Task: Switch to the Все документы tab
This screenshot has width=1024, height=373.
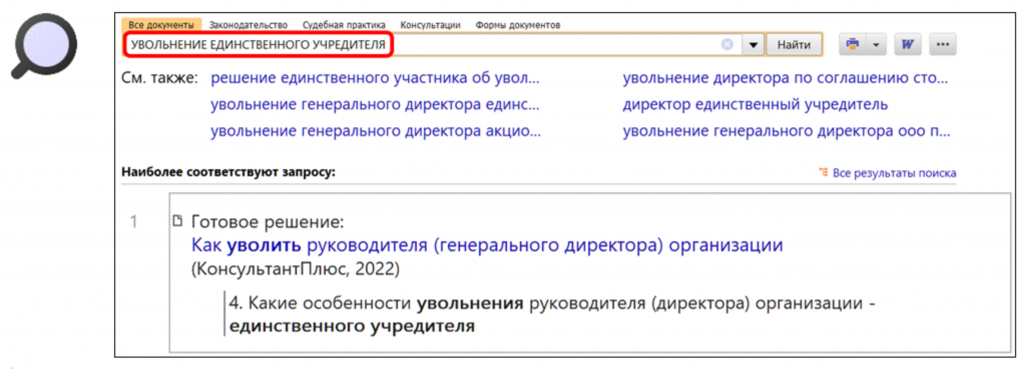Action: click(x=161, y=25)
